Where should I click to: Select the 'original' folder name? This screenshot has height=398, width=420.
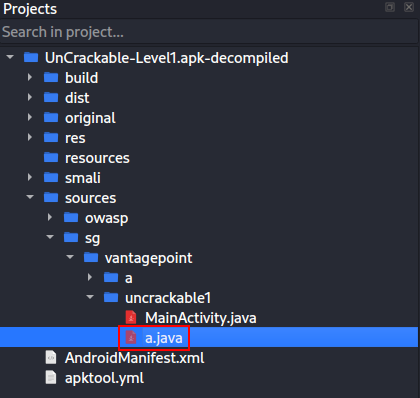point(90,118)
